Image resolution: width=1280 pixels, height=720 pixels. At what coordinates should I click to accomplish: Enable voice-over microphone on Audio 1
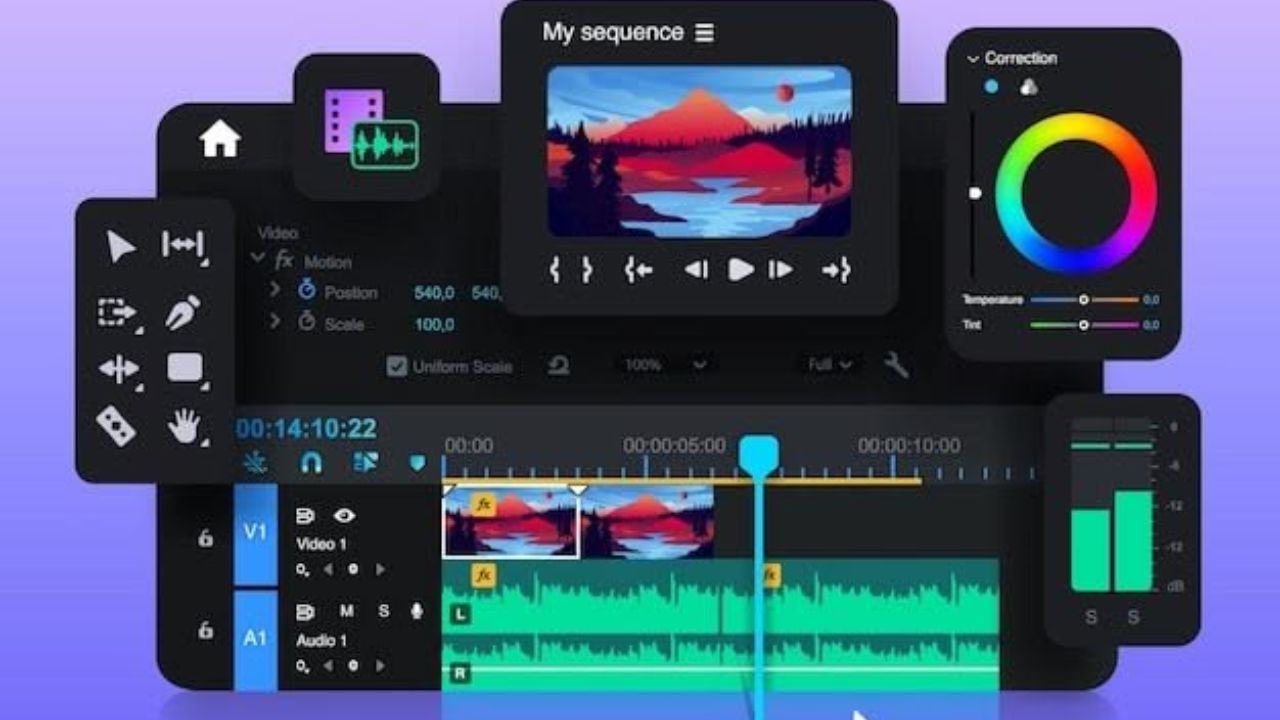pyautogui.click(x=417, y=611)
